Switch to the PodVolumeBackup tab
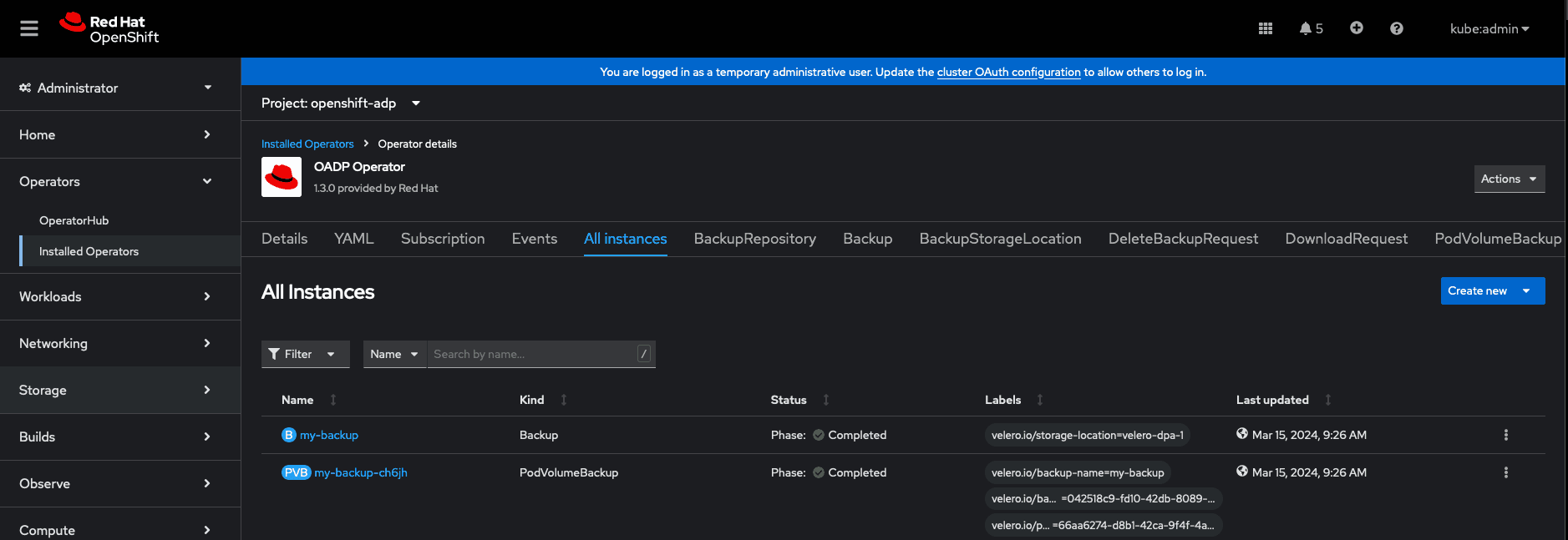 click(1498, 239)
